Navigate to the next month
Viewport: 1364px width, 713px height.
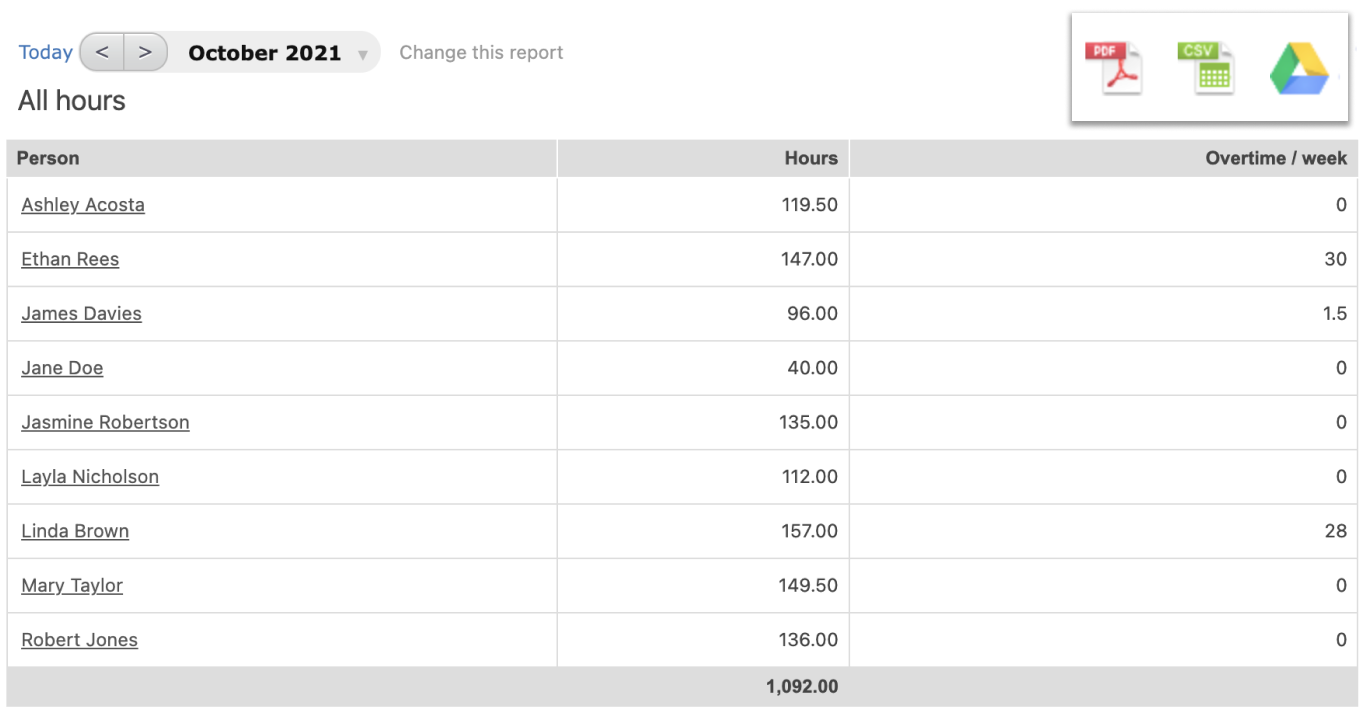143,51
